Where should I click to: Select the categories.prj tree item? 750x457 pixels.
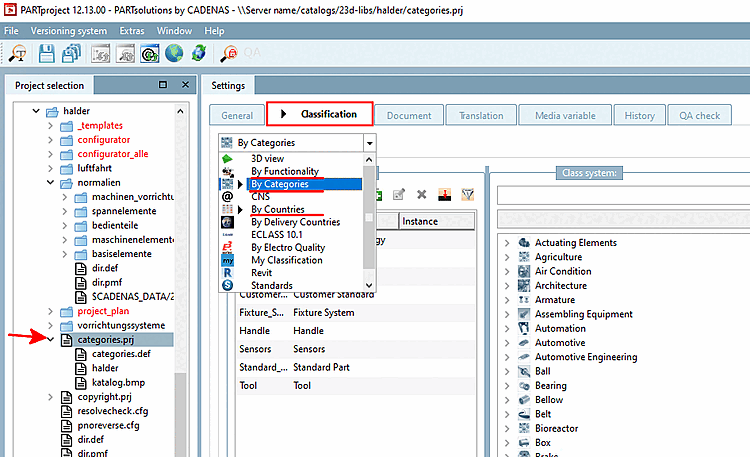105,340
